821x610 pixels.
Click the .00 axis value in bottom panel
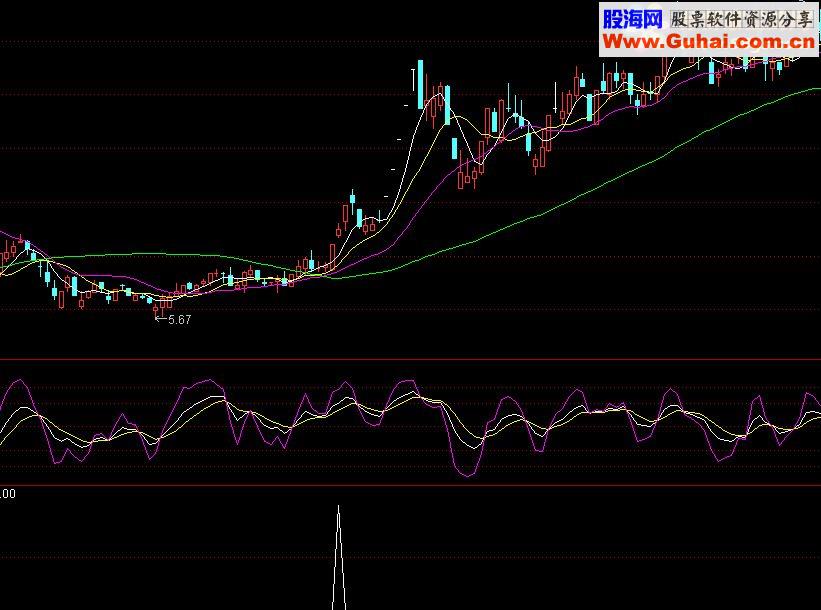point(8,493)
